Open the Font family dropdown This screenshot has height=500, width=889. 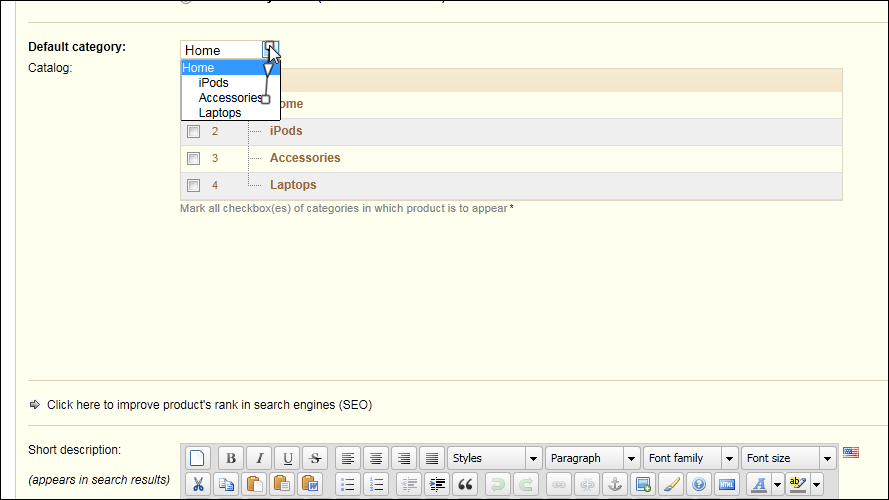click(690, 458)
